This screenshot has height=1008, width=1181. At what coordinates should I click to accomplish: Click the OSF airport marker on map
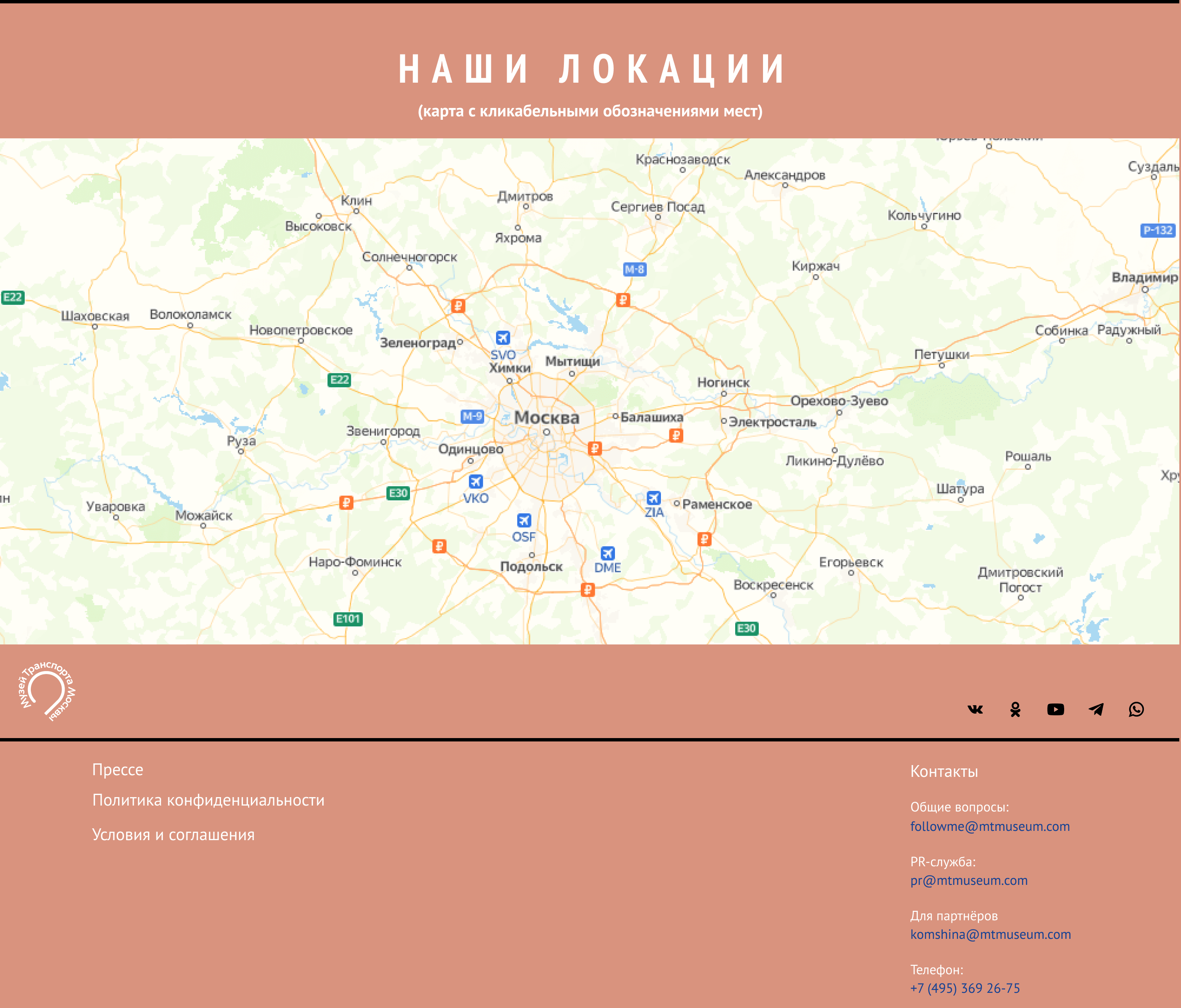click(524, 520)
